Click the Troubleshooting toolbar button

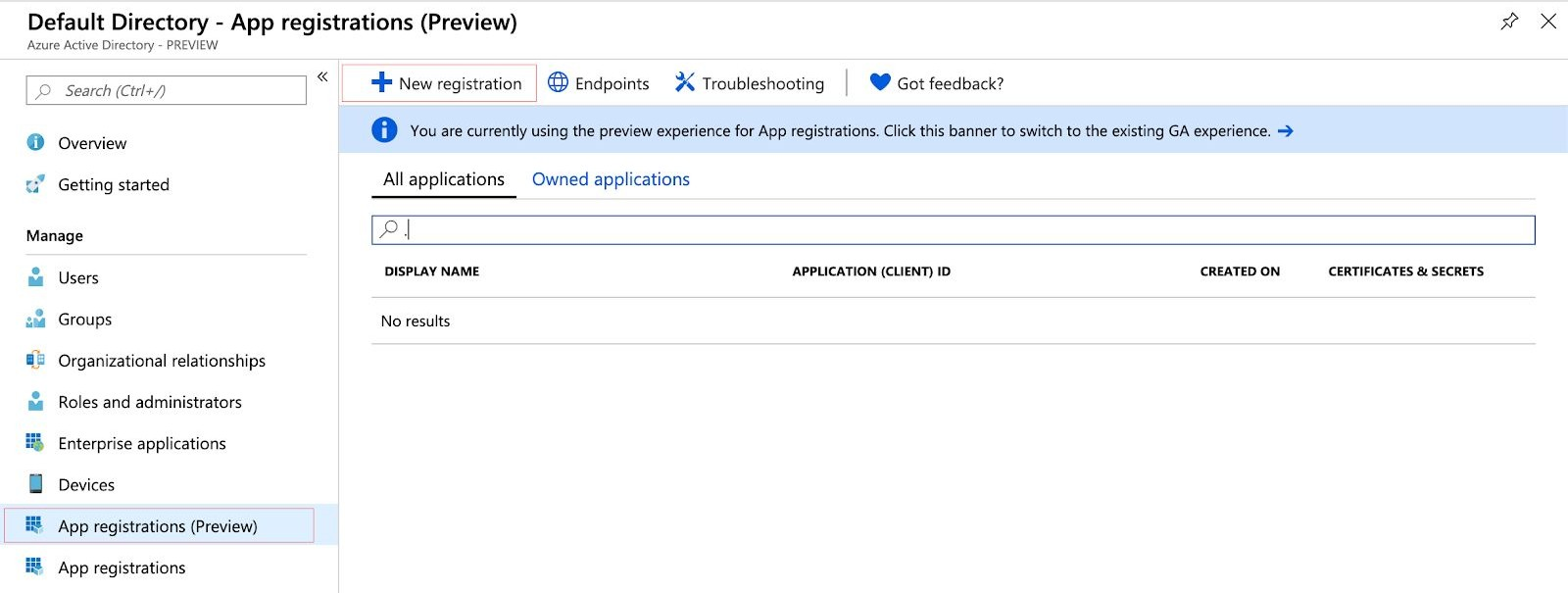click(x=750, y=83)
